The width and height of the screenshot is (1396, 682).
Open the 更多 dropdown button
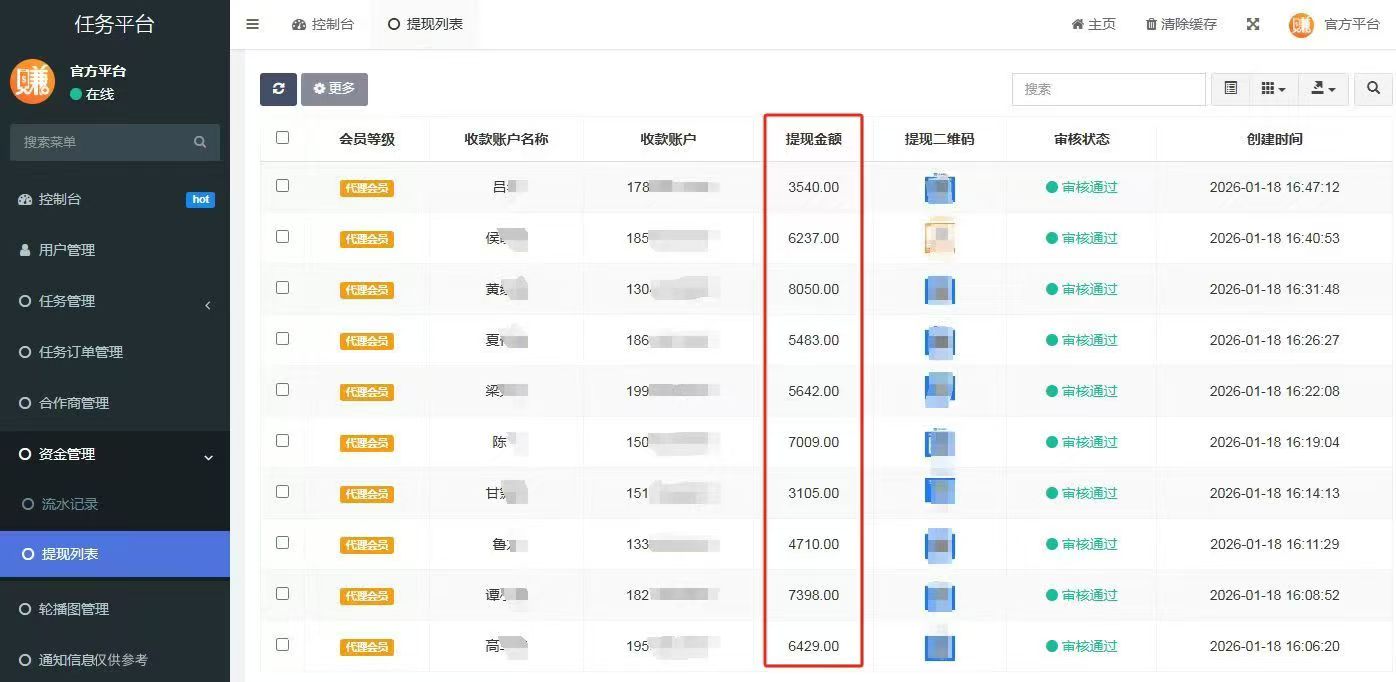(334, 89)
